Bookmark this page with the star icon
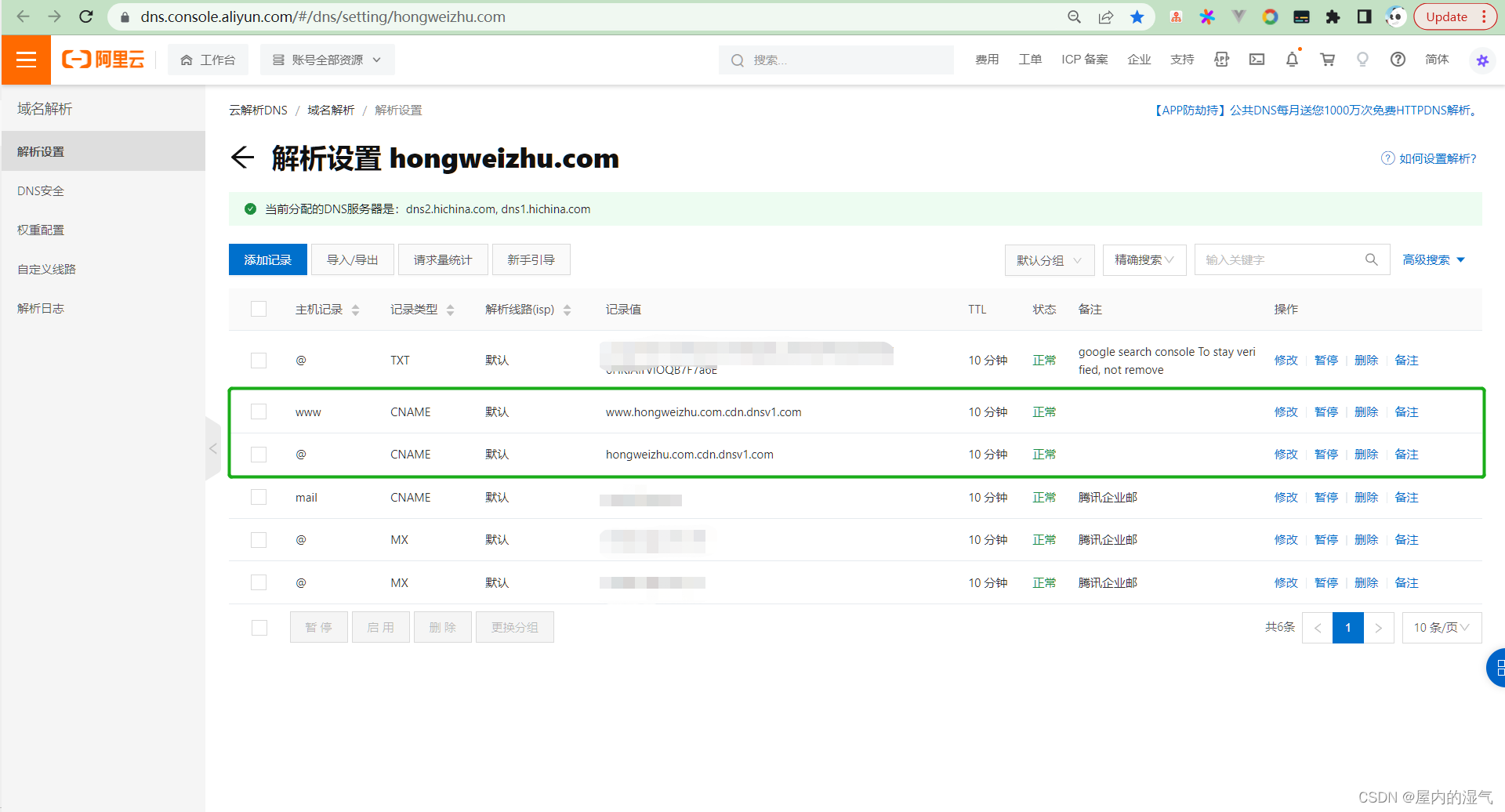Image resolution: width=1505 pixels, height=812 pixels. (1137, 16)
